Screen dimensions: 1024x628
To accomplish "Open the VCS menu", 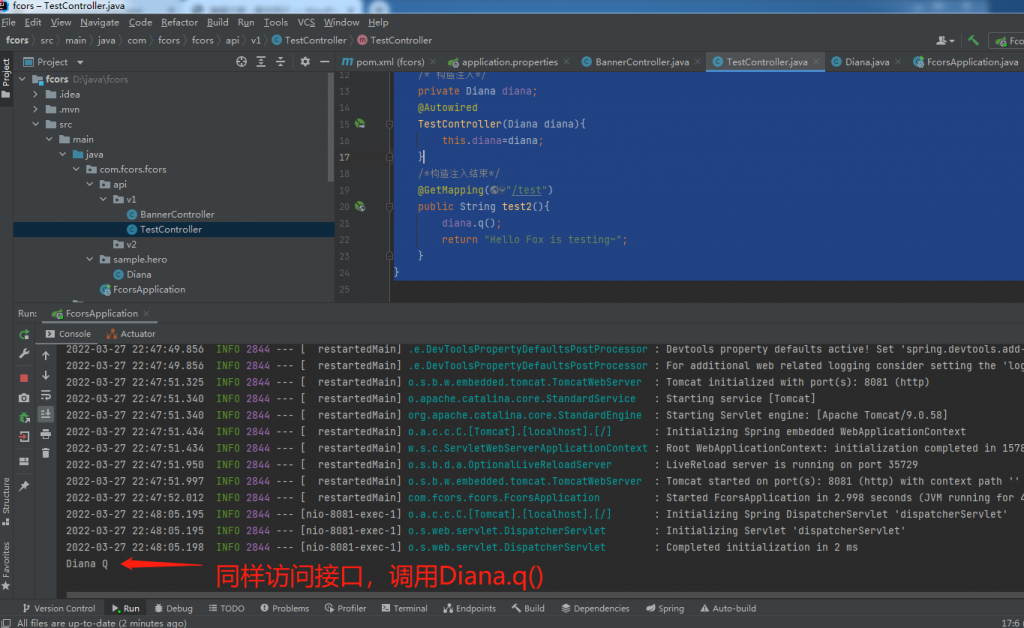I will coord(306,22).
